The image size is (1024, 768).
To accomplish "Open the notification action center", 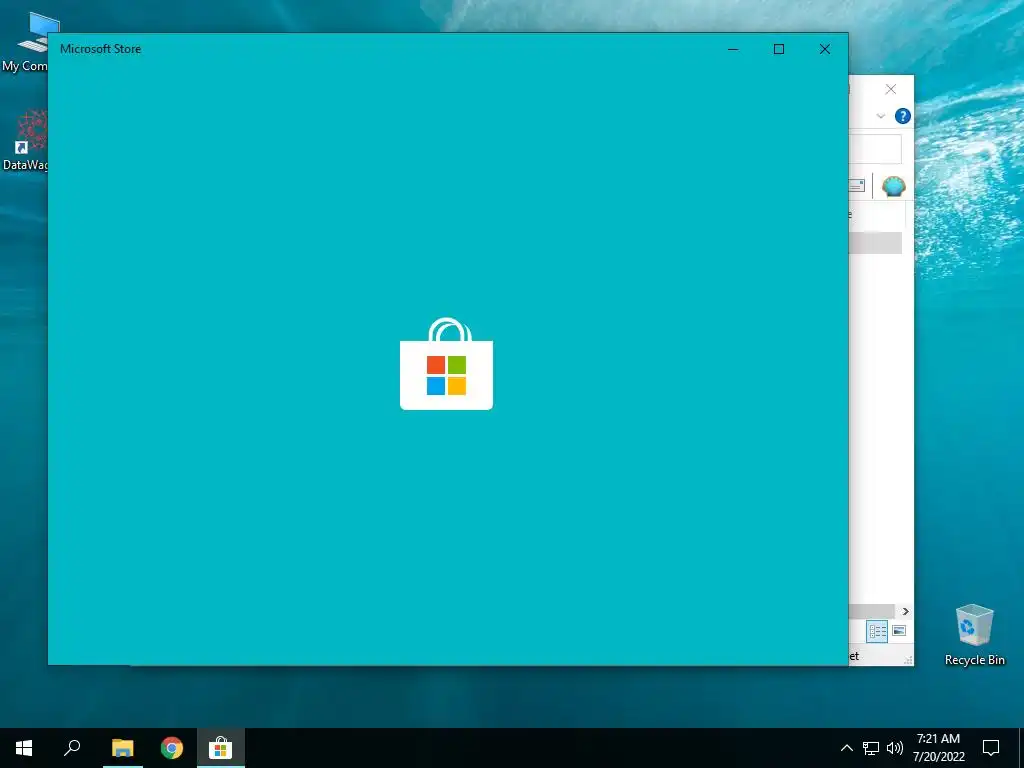I will [x=991, y=748].
